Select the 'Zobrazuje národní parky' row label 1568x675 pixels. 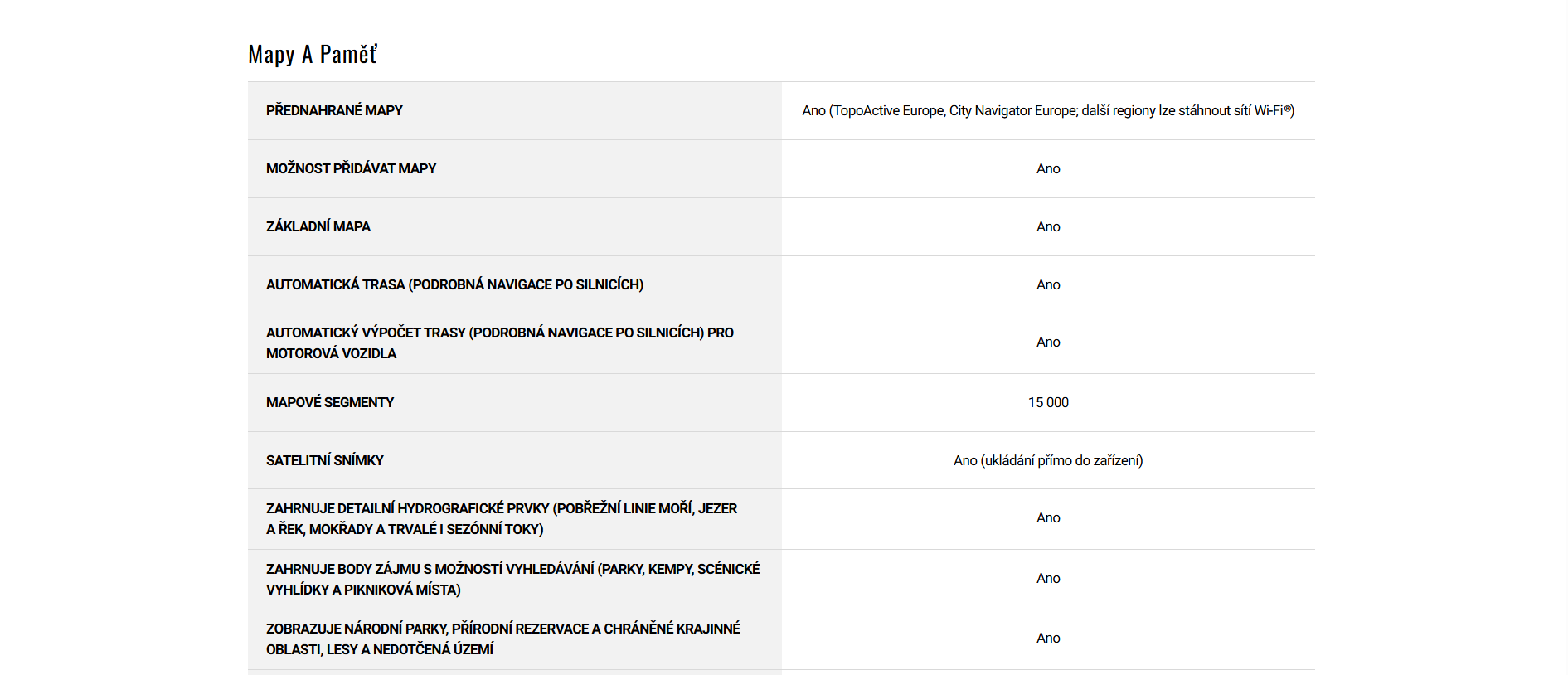pyautogui.click(x=502, y=639)
